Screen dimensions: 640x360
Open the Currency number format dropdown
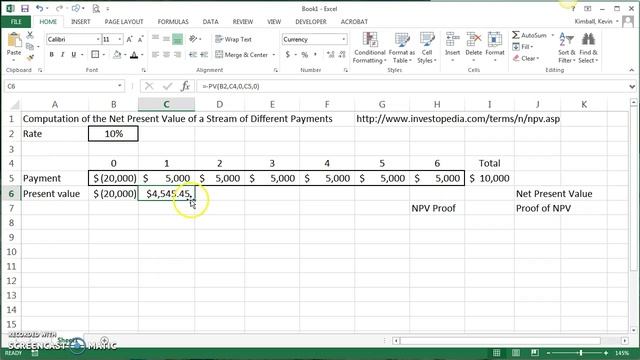344,39
